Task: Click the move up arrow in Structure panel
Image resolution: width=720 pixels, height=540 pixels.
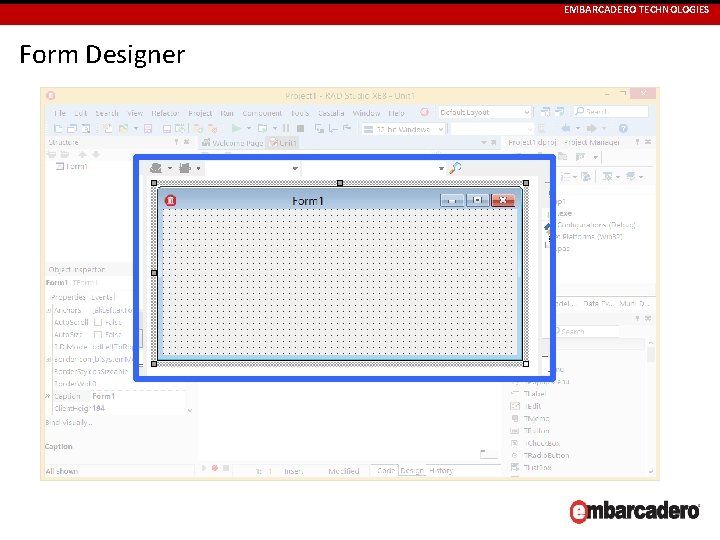Action: click(82, 155)
